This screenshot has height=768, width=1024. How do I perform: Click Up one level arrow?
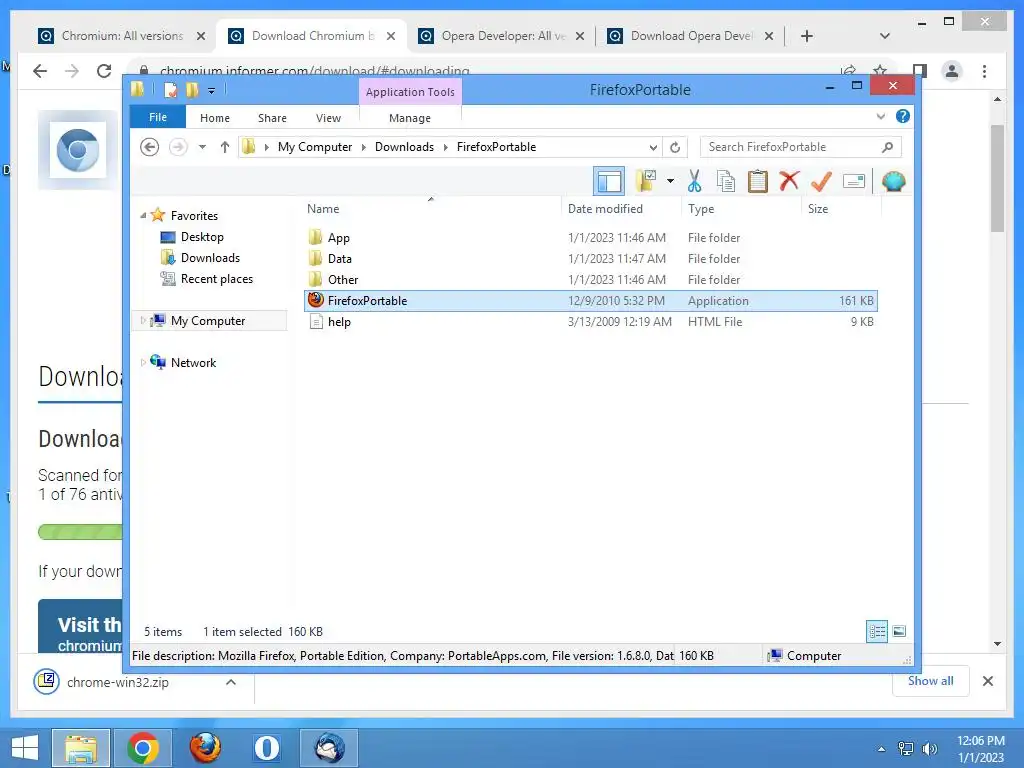225,147
